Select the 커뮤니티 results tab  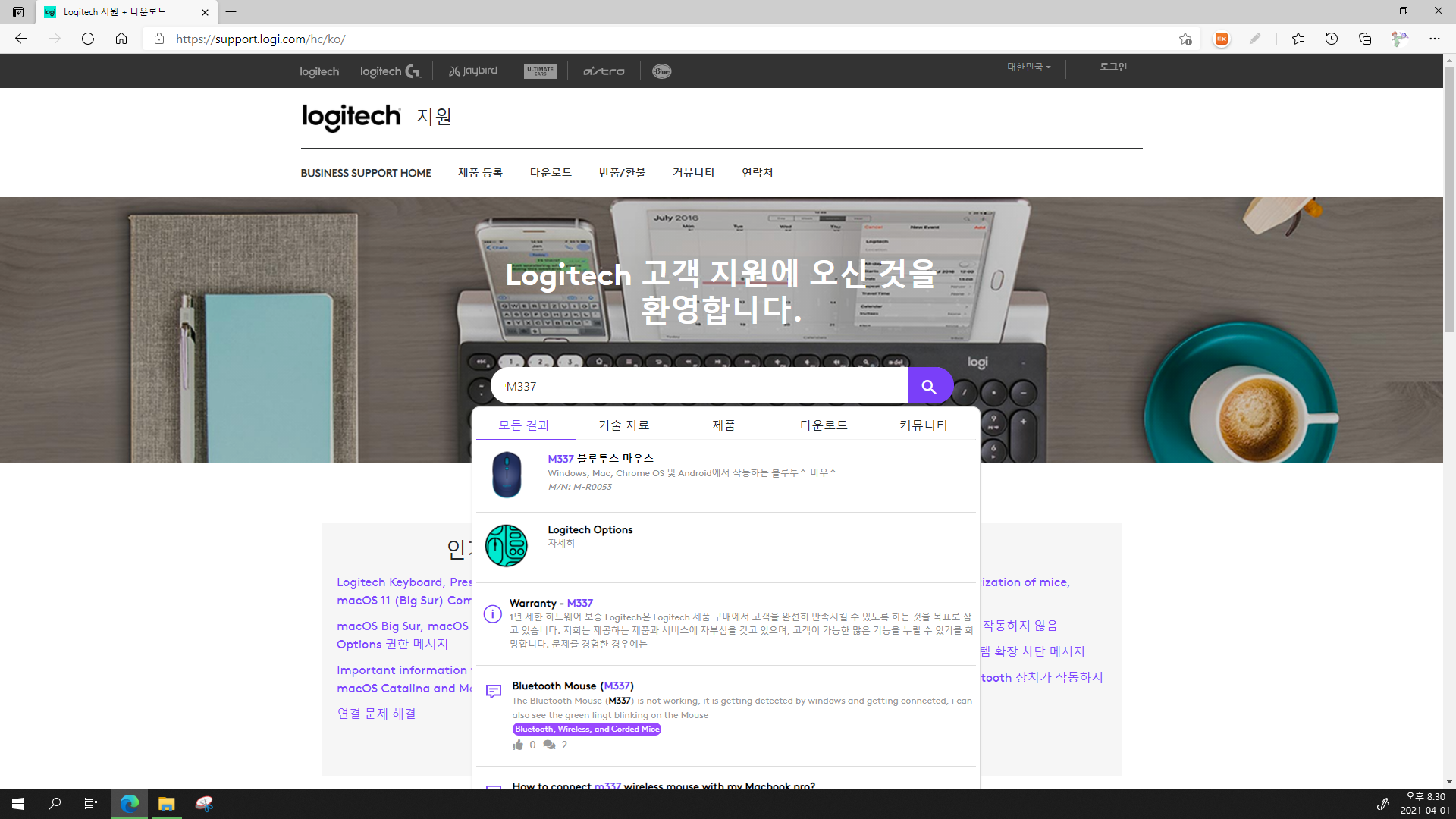[x=923, y=425]
